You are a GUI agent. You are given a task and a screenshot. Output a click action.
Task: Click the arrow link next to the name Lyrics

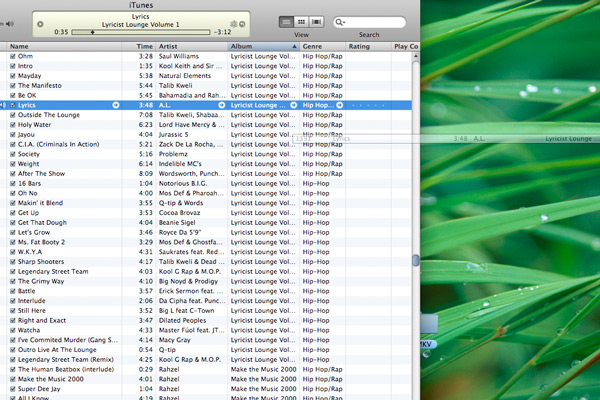[116, 105]
